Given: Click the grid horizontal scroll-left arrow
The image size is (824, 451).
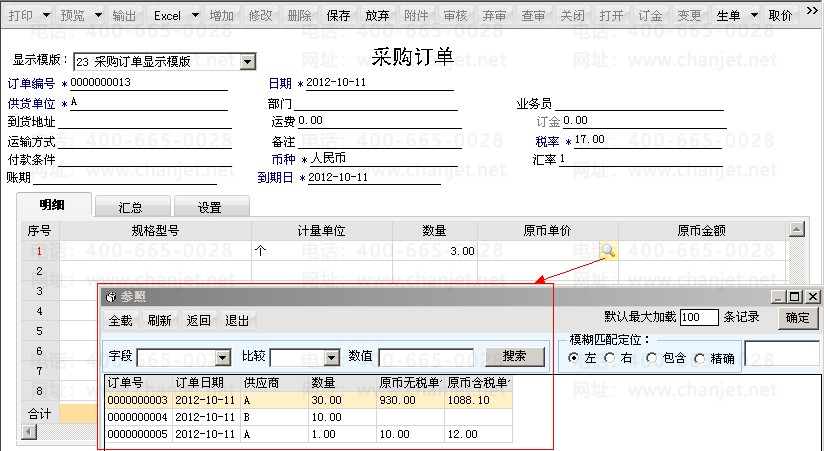Looking at the screenshot, I should pos(29,432).
